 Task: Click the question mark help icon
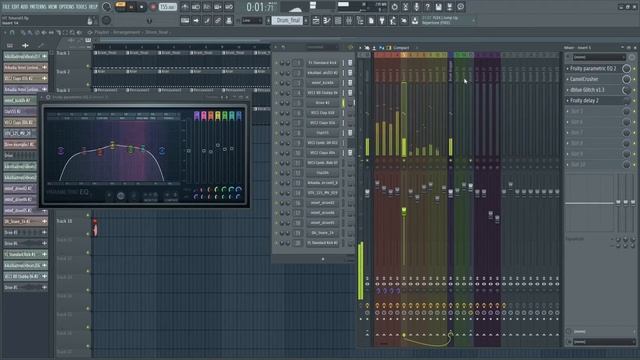427,7
